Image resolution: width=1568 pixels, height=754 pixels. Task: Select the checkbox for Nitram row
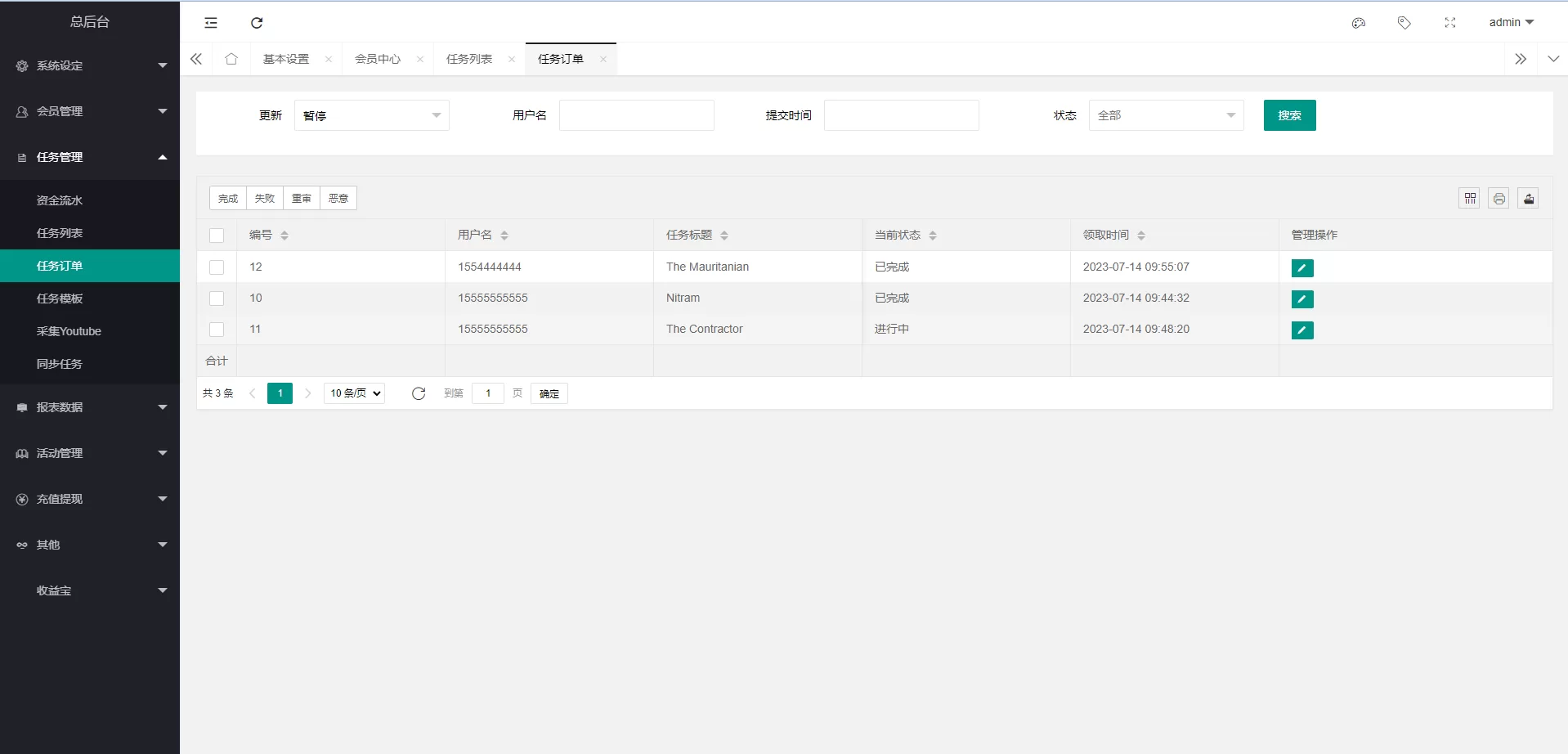tap(217, 298)
